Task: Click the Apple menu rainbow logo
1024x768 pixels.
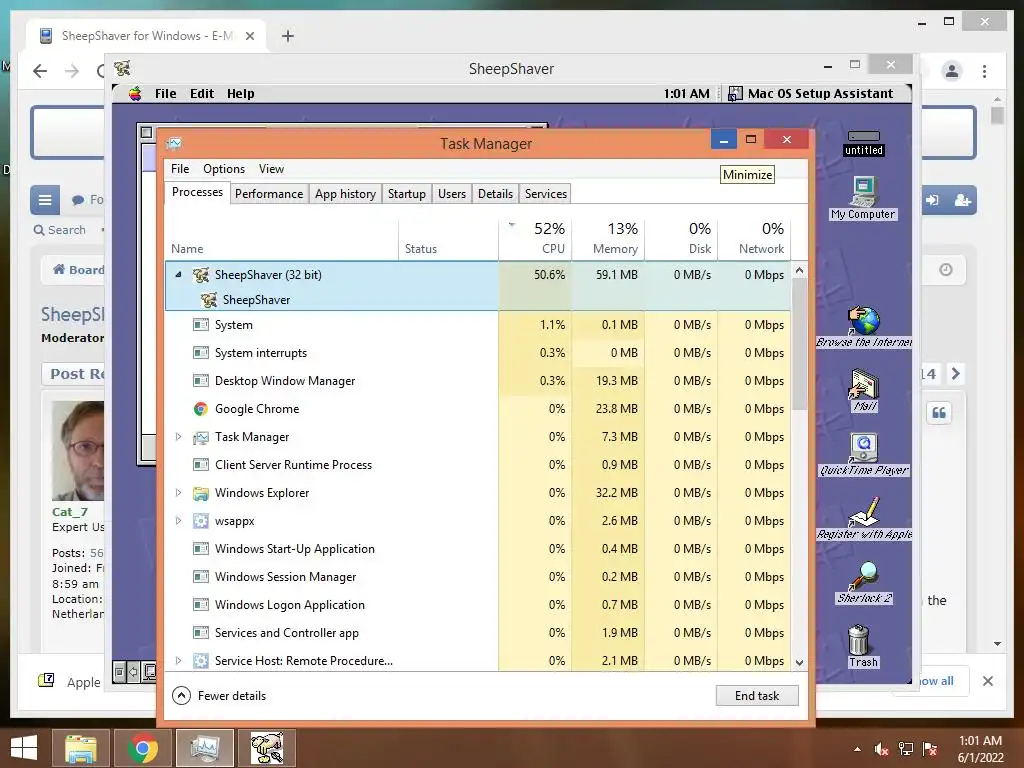Action: 135,93
